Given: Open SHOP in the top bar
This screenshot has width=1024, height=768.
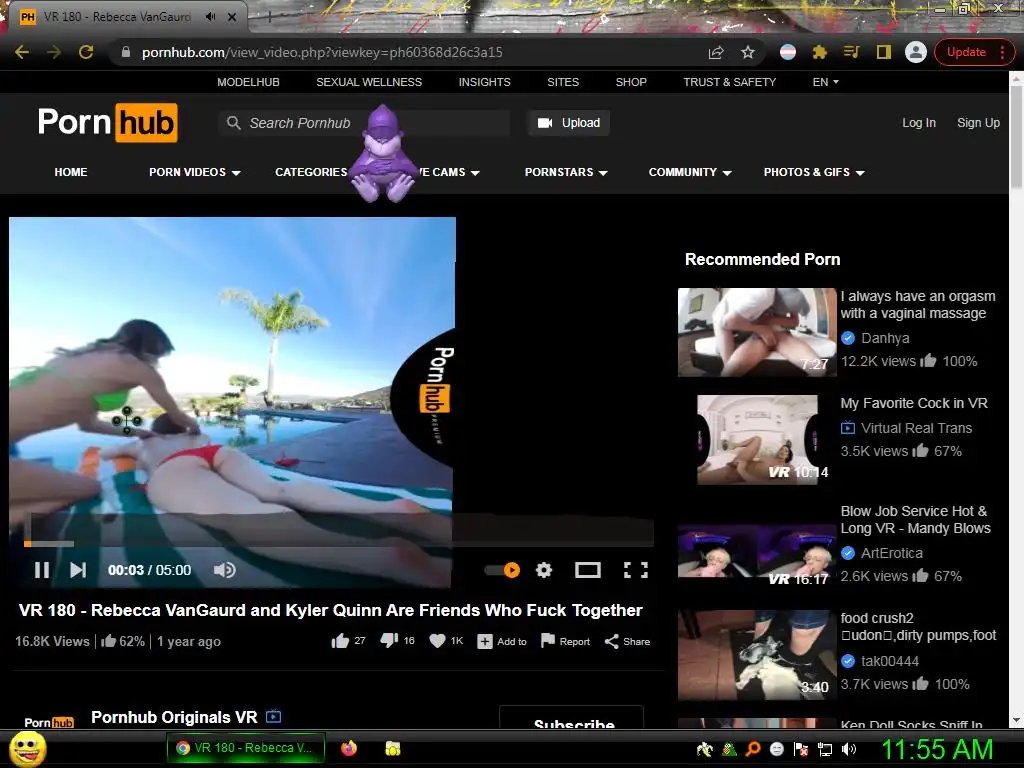Looking at the screenshot, I should pos(631,82).
